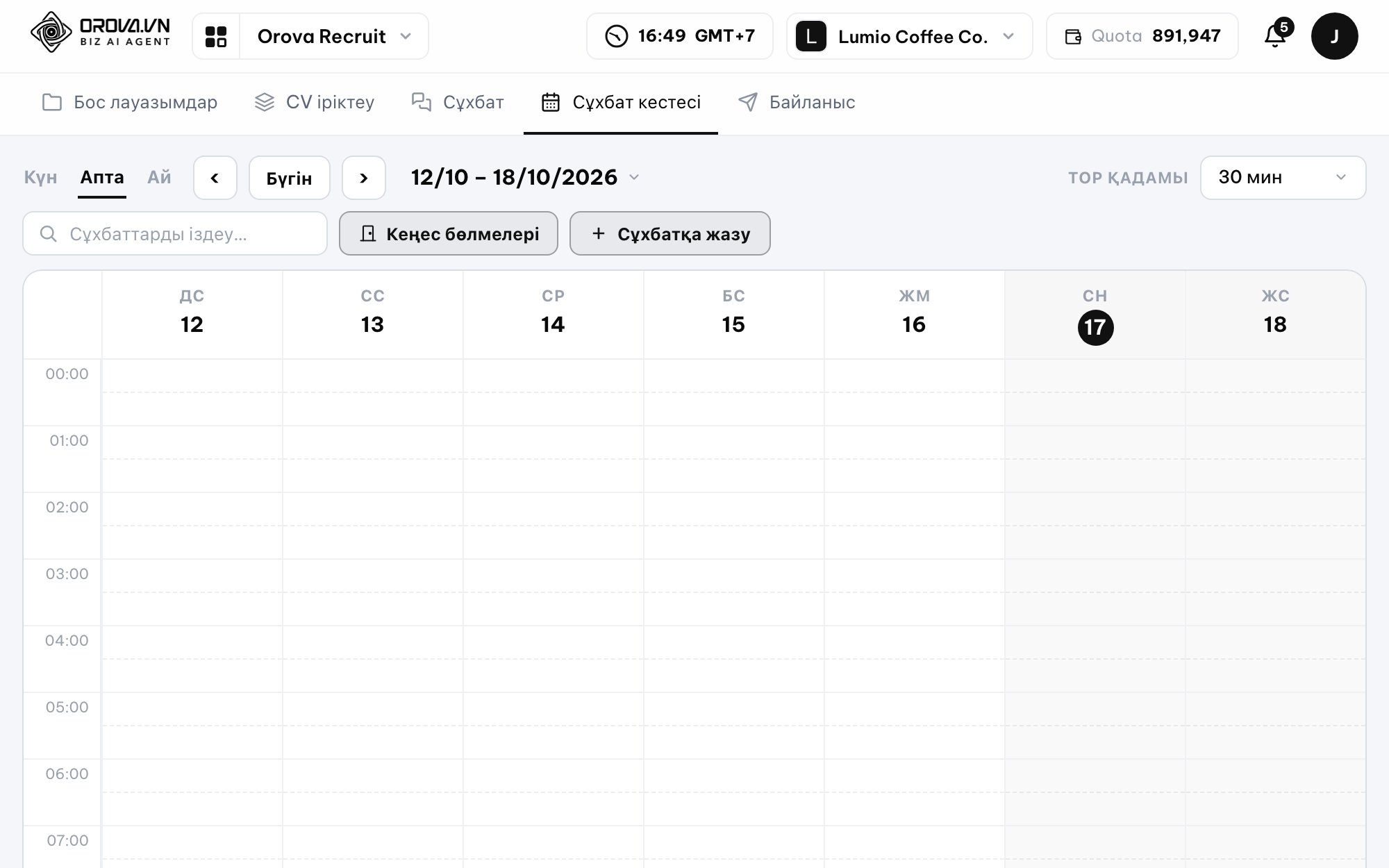Open the app grid launcher icon
The width and height of the screenshot is (1389, 868).
tap(216, 37)
